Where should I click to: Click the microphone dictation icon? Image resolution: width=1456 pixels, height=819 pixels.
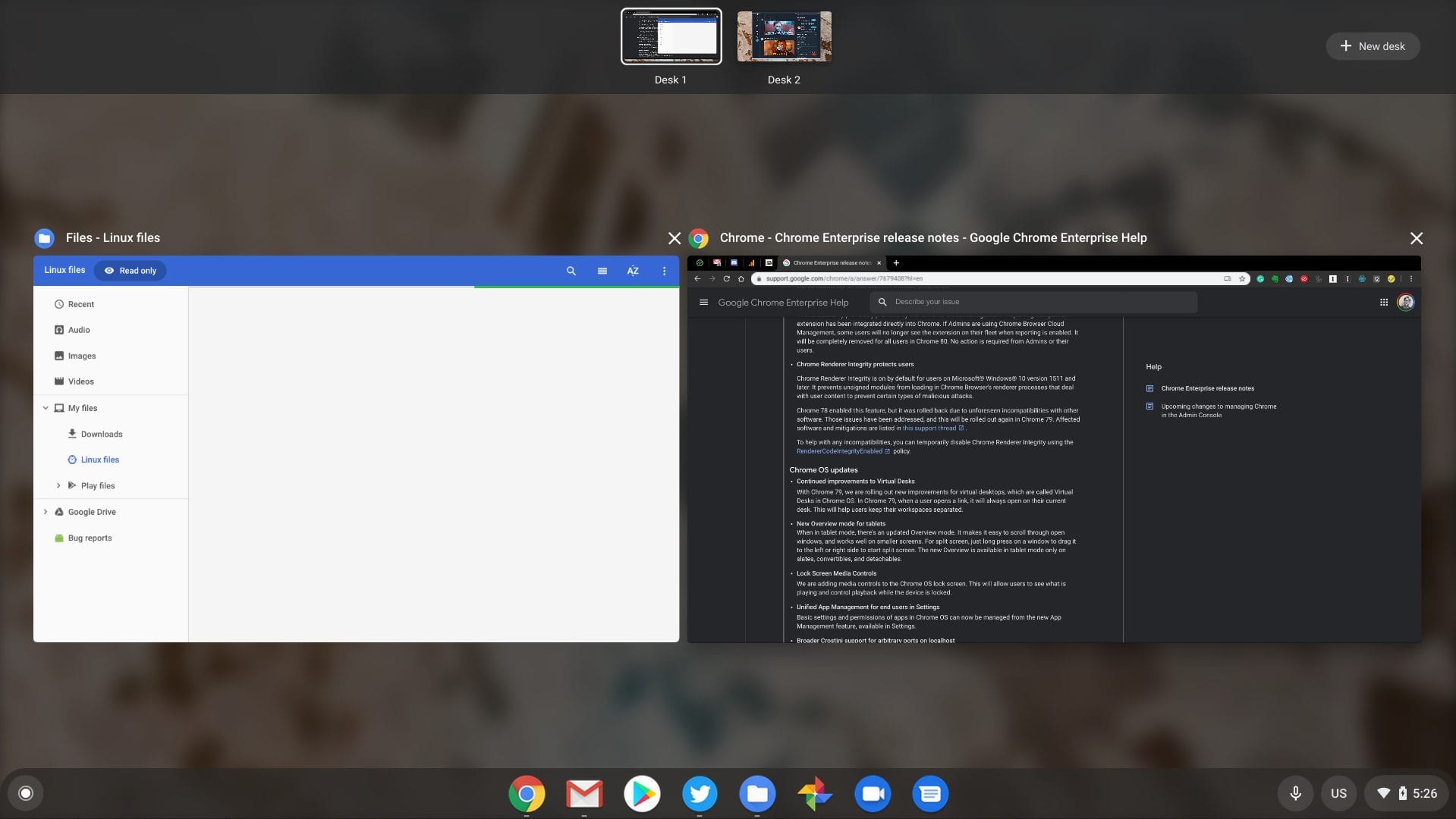(1296, 793)
